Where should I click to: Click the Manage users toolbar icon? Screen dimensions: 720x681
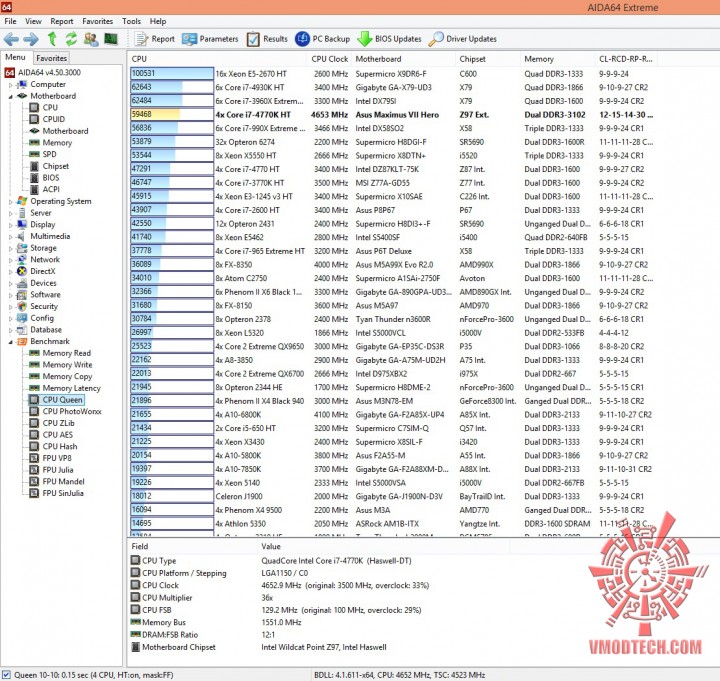coord(91,39)
